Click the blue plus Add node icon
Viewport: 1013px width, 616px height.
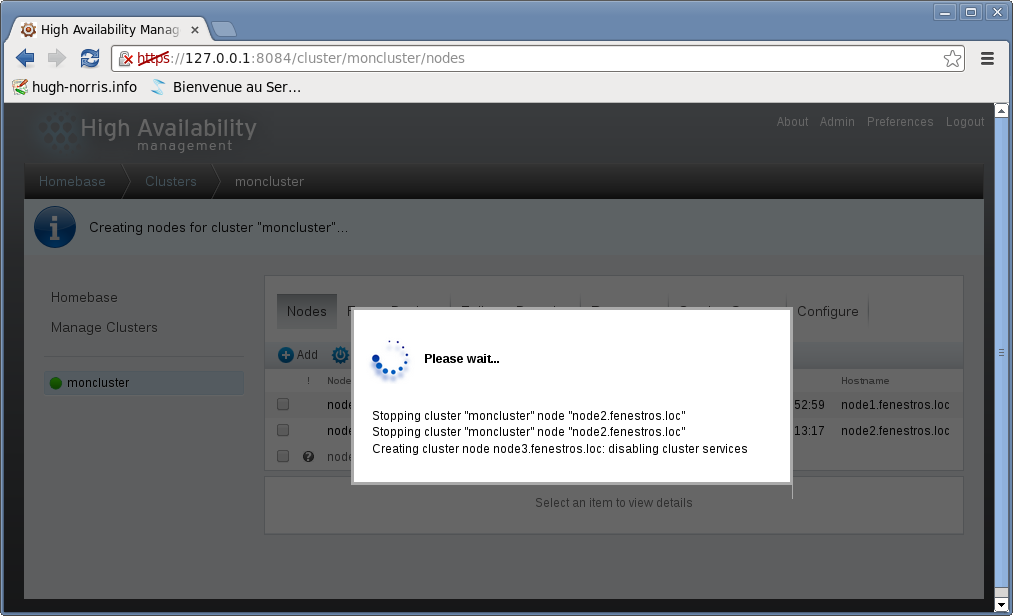(x=286, y=355)
